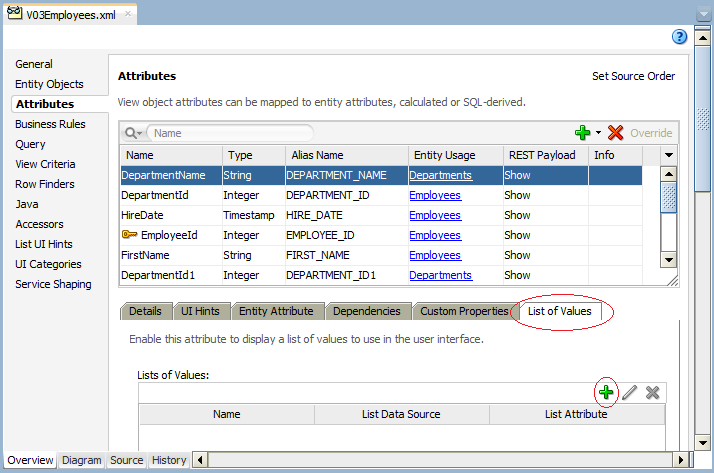Click the Override button

tap(651, 133)
